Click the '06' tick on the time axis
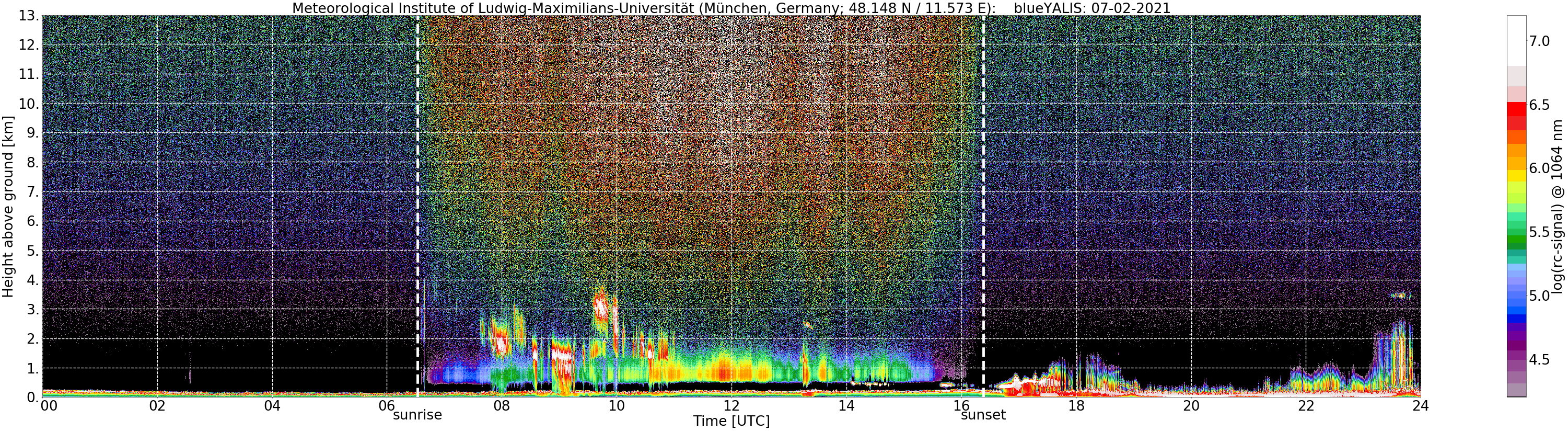This screenshot has height=431, width=1568. tap(387, 406)
